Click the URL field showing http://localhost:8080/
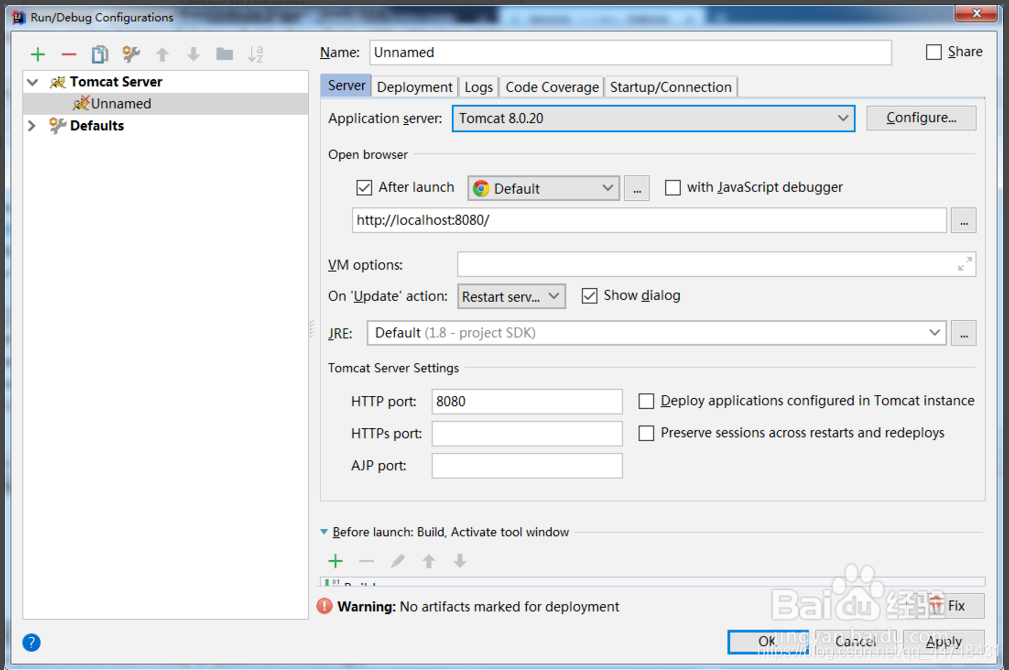 pos(649,220)
